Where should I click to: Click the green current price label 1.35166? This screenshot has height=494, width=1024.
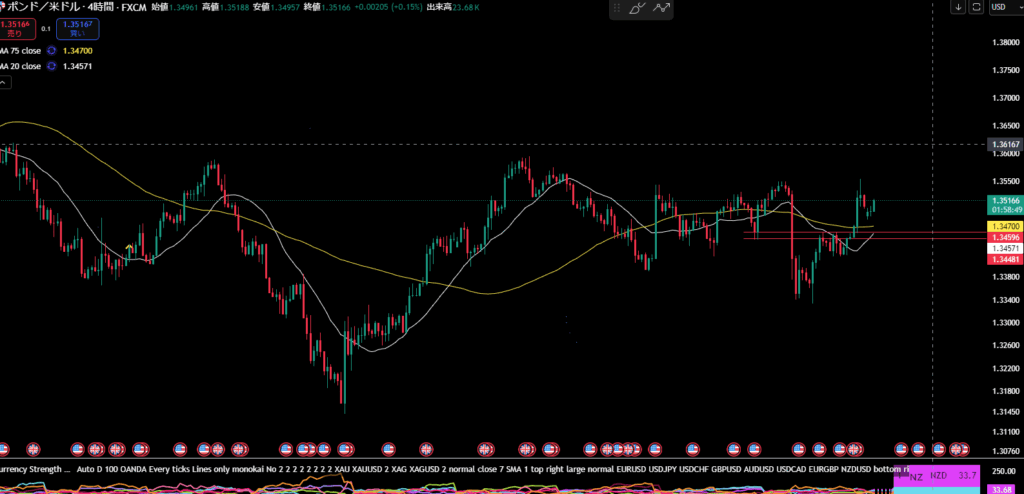(1003, 201)
